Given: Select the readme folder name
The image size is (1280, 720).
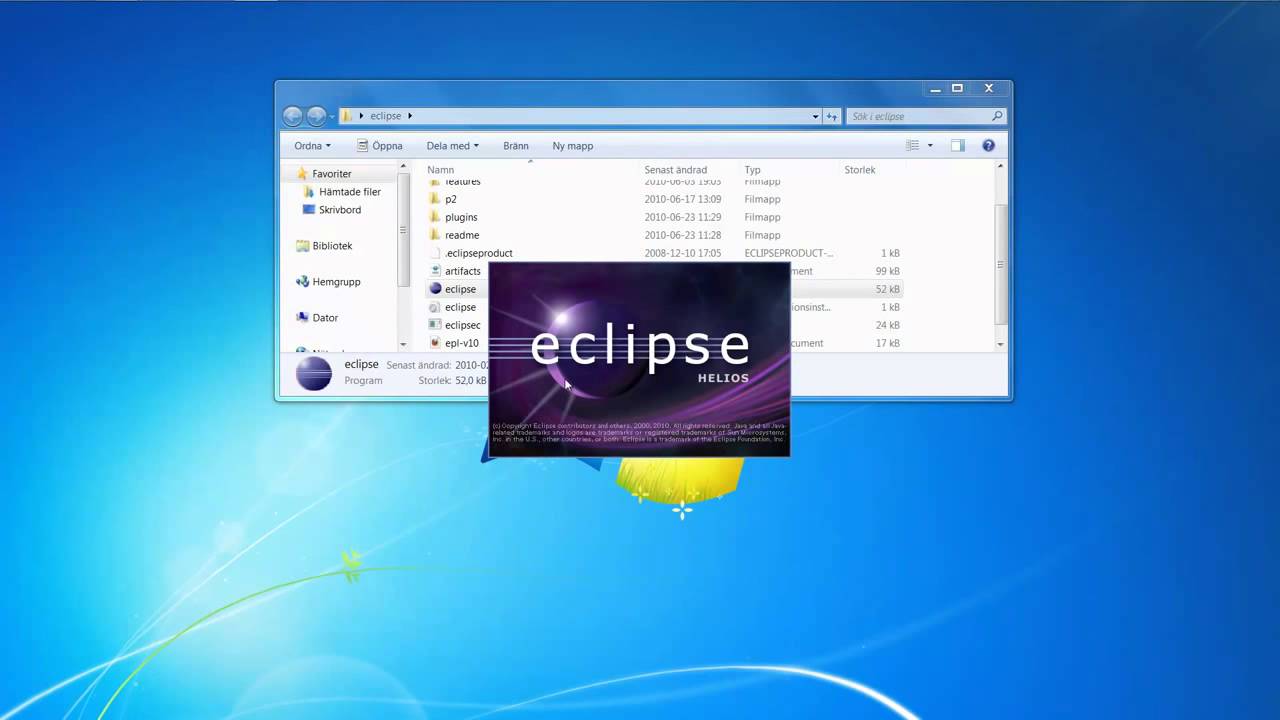Looking at the screenshot, I should 462,235.
